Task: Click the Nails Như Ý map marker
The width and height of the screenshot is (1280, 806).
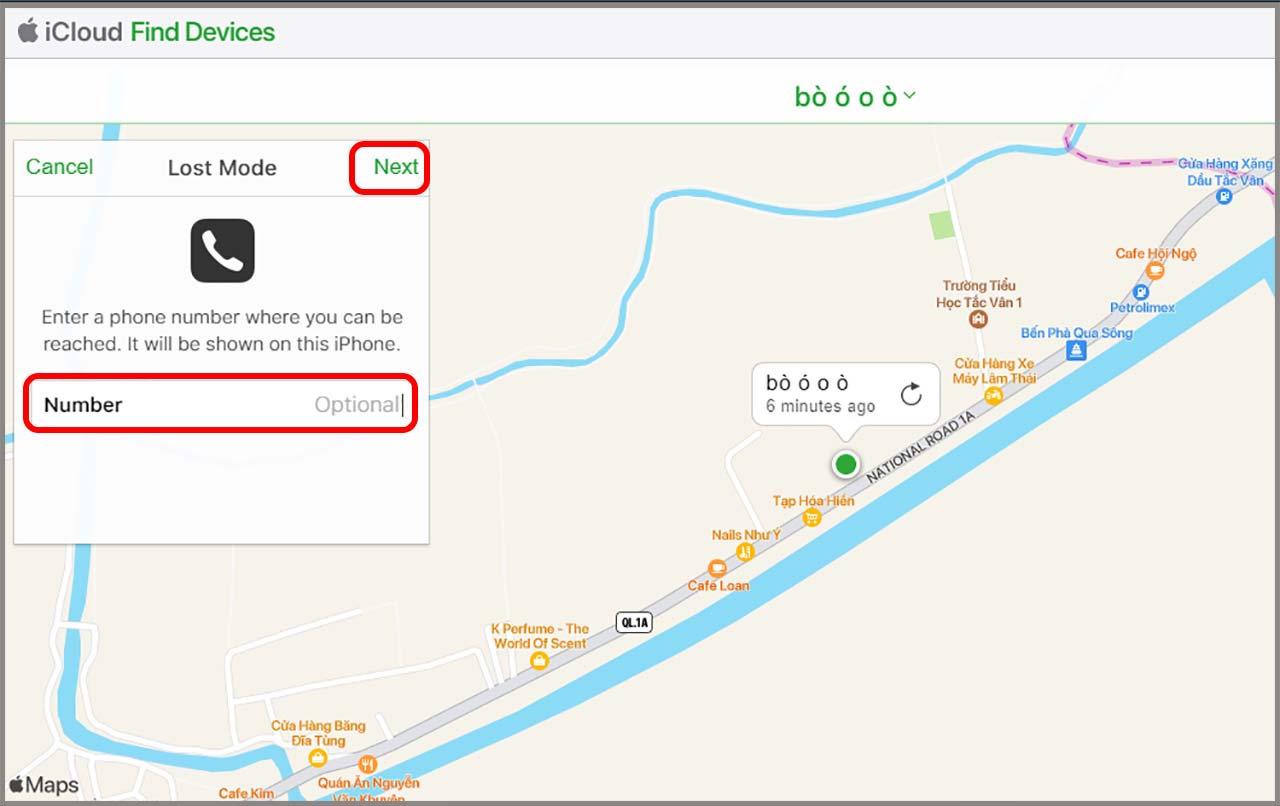Action: pos(745,552)
